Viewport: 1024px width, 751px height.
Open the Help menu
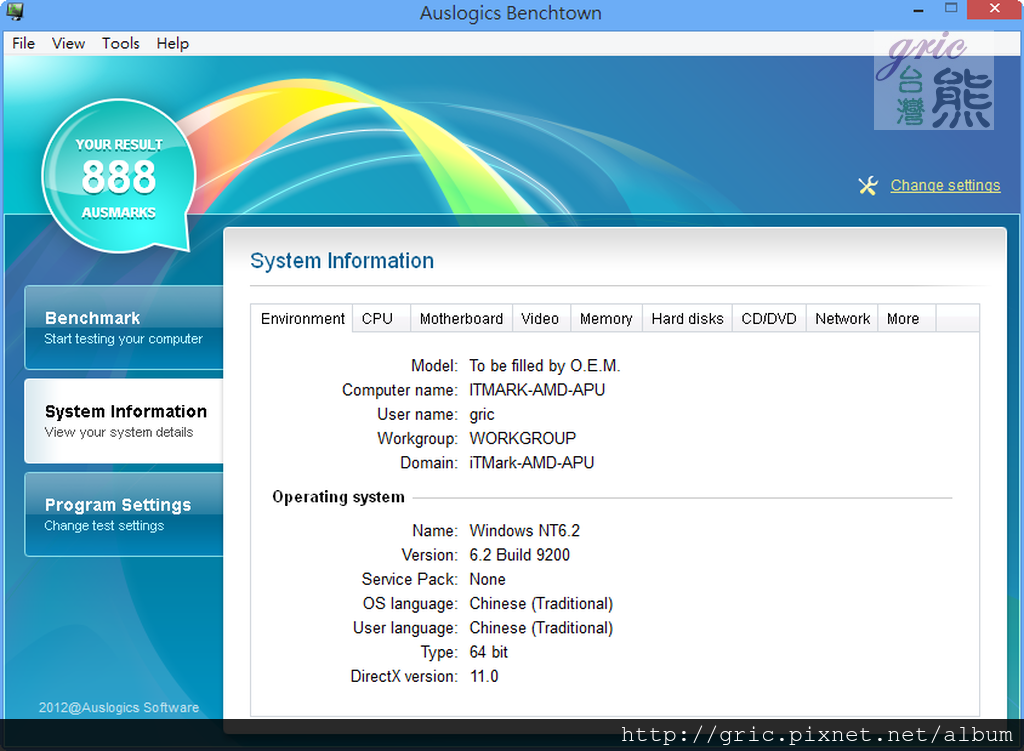[172, 43]
